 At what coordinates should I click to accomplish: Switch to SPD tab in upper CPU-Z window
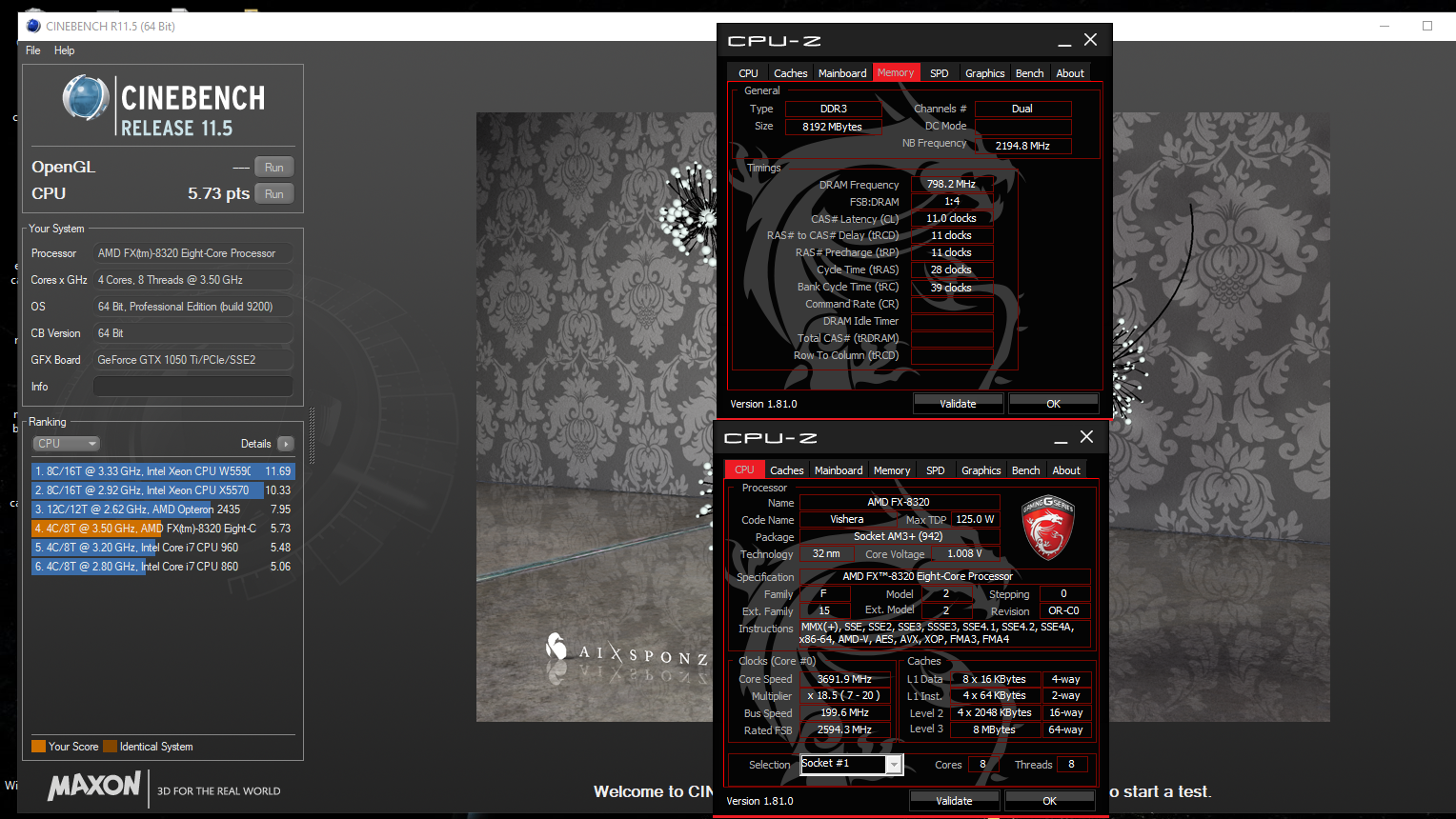(x=940, y=73)
